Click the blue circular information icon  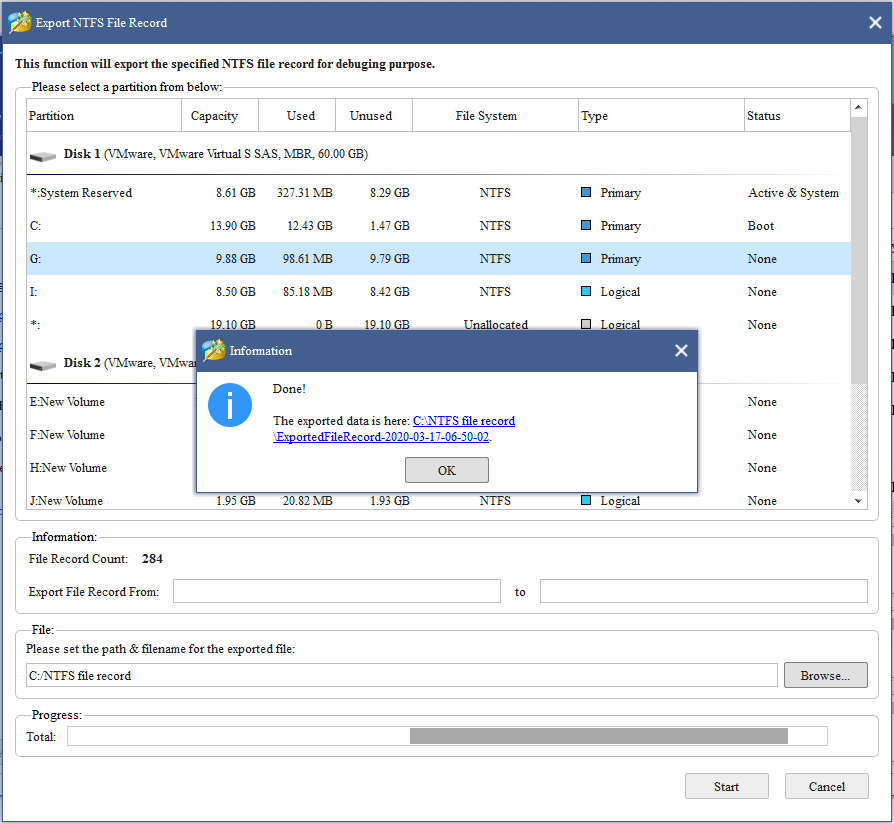(230, 406)
